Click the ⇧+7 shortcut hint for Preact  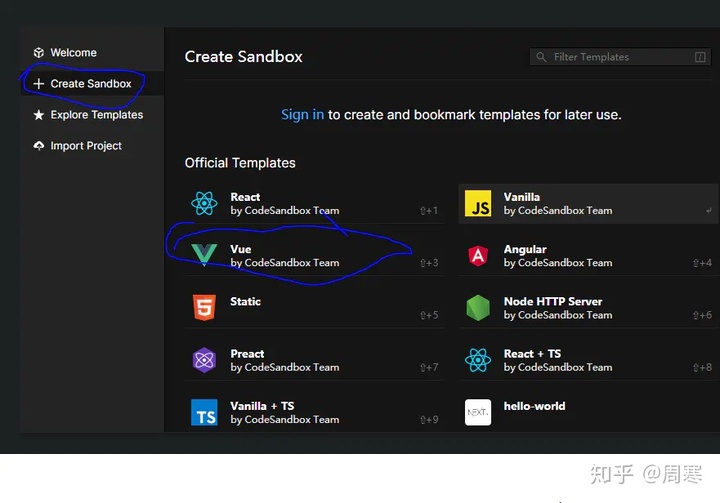tap(429, 368)
